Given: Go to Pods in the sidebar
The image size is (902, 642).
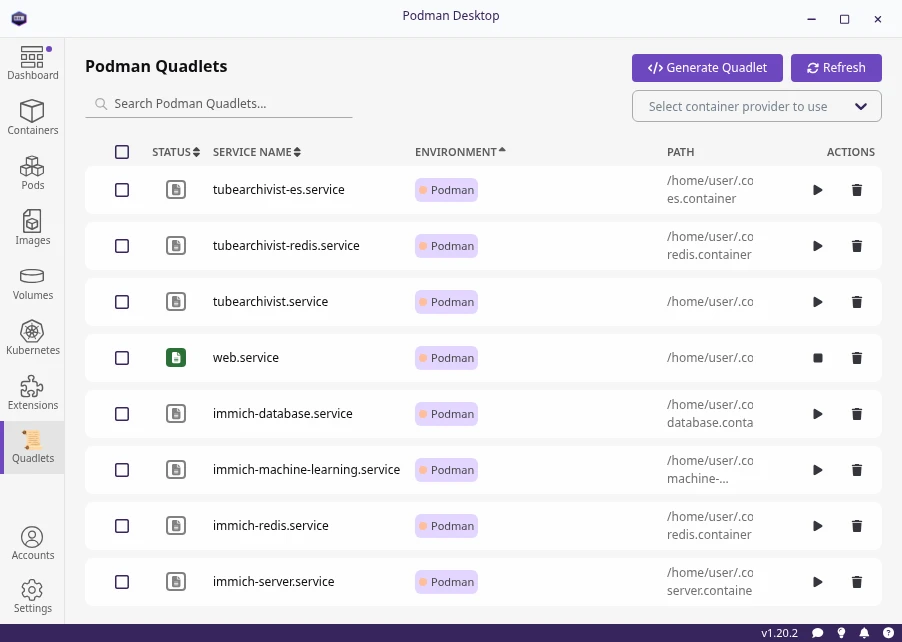Looking at the screenshot, I should [32, 172].
